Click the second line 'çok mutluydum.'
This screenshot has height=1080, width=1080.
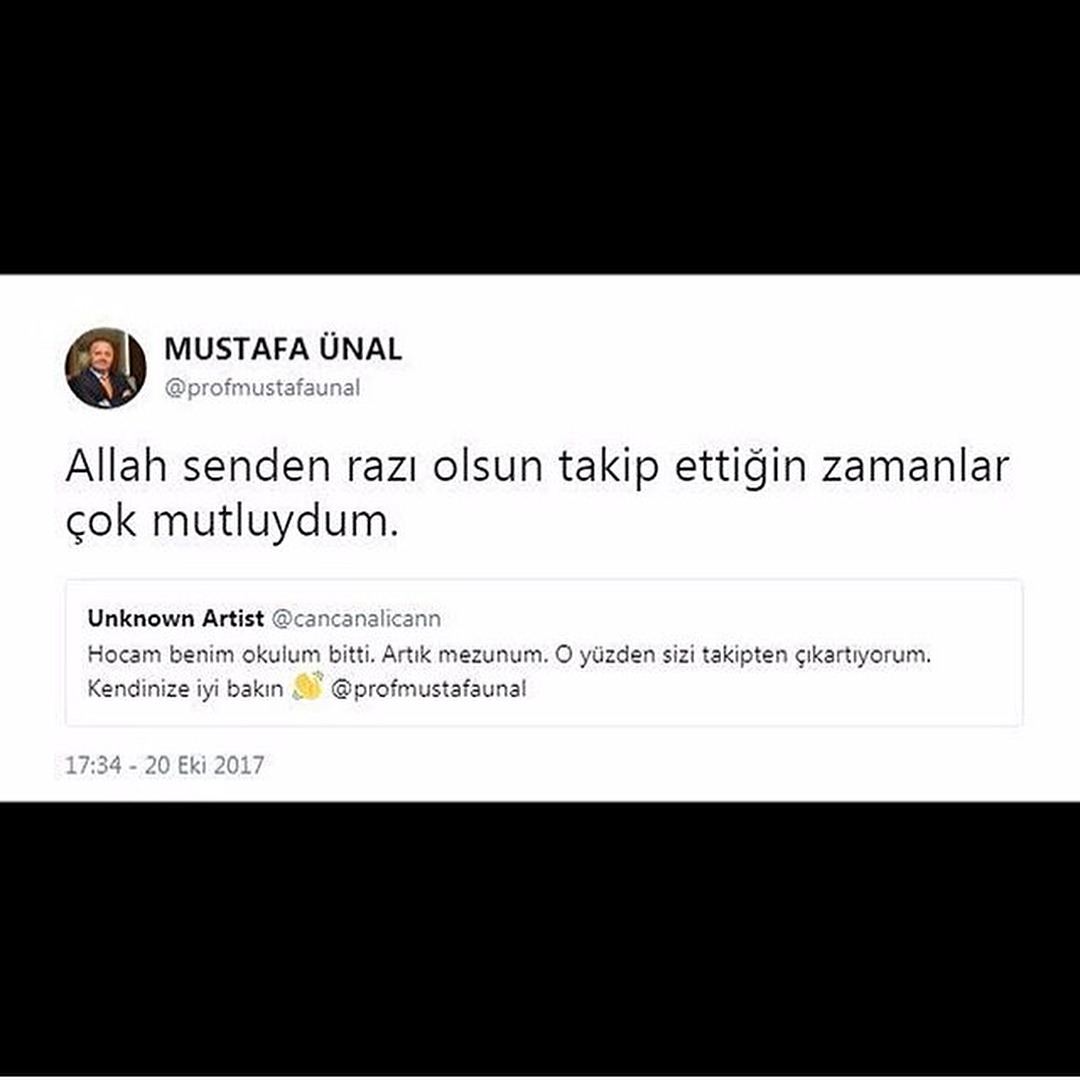click(x=232, y=523)
